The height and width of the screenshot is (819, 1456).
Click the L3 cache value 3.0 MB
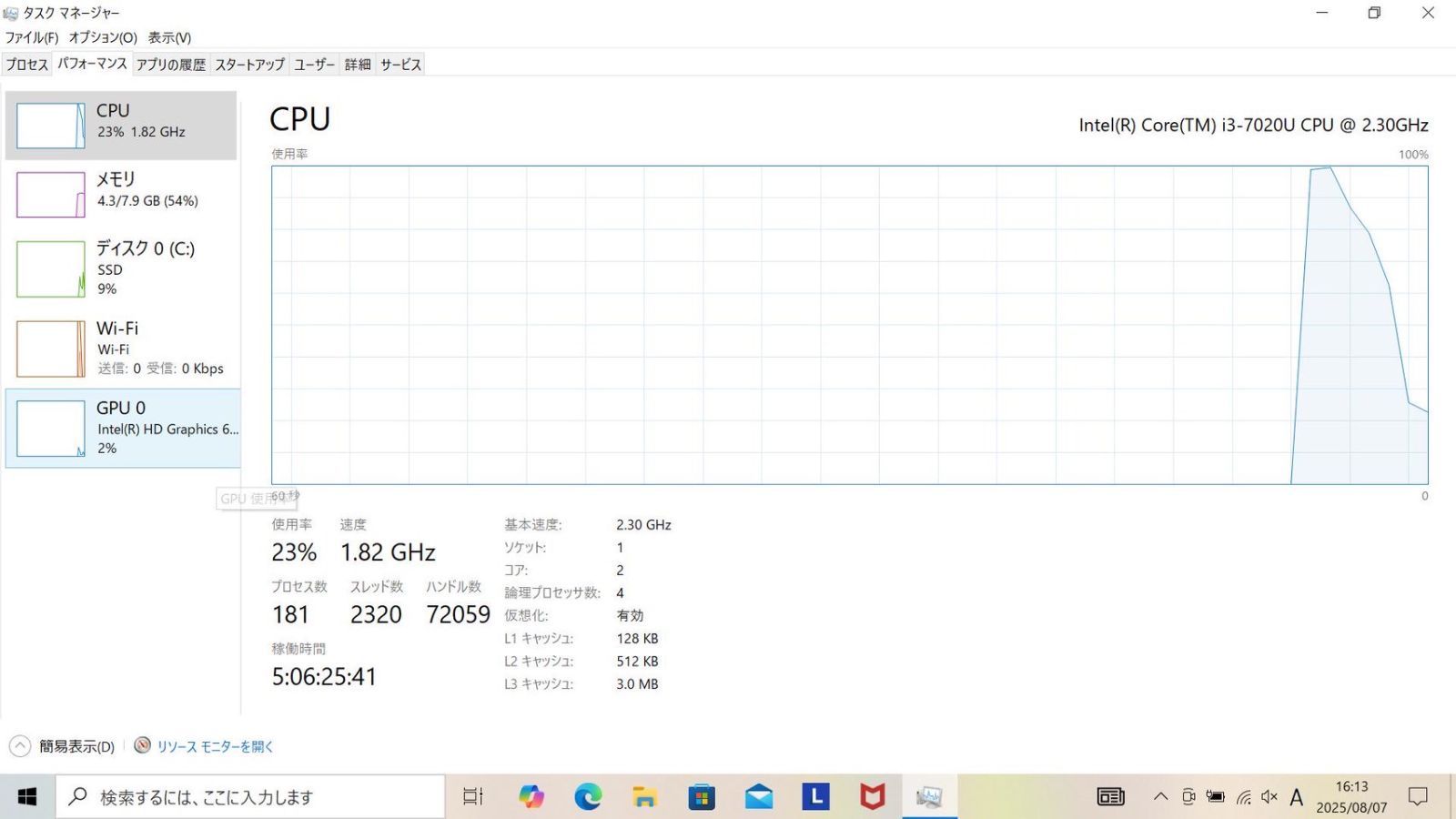(637, 684)
